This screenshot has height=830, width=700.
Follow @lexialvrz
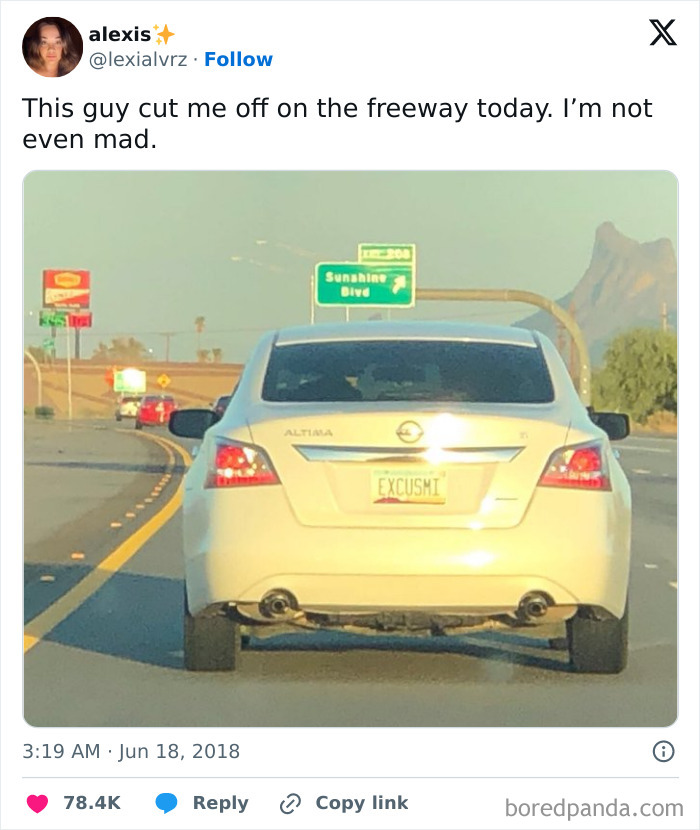coord(238,59)
